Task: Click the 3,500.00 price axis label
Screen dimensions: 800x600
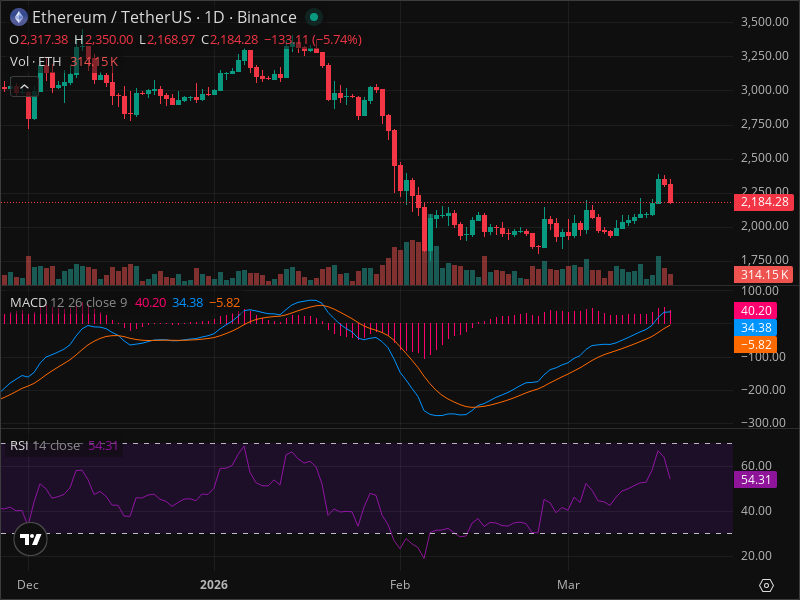Action: click(764, 22)
